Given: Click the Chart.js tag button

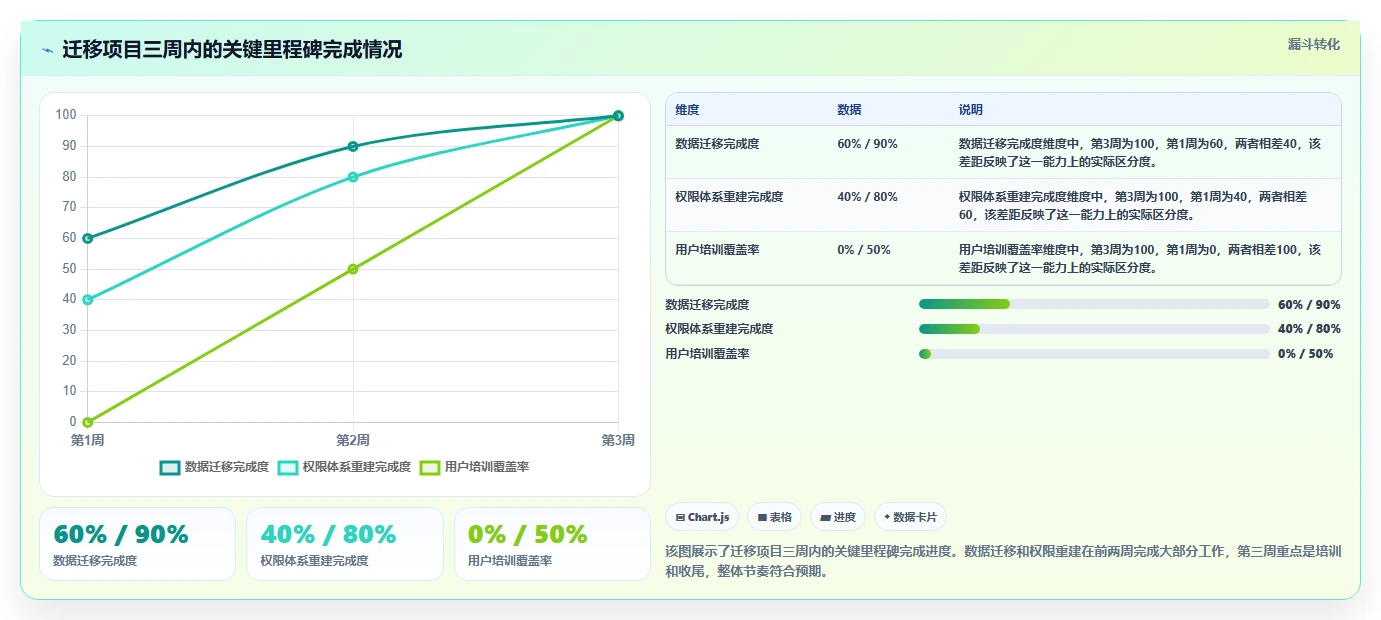Looking at the screenshot, I should pos(703,517).
